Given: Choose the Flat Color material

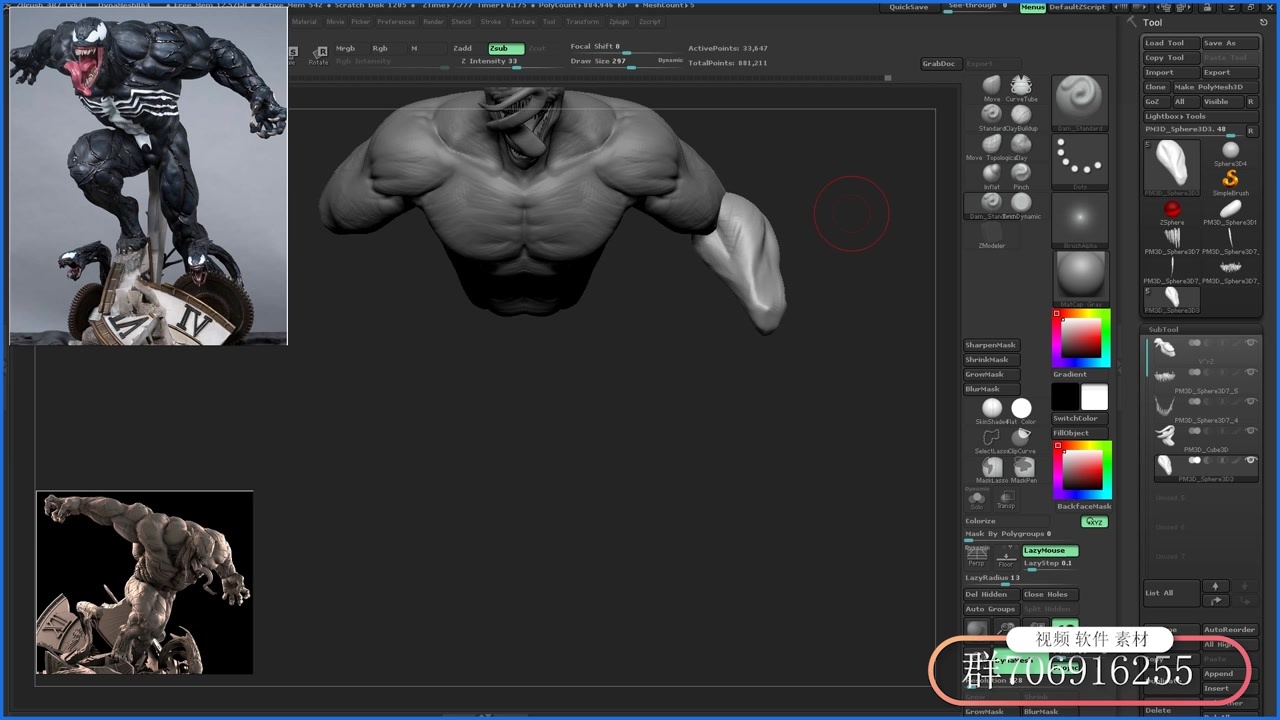Looking at the screenshot, I should click(1021, 409).
